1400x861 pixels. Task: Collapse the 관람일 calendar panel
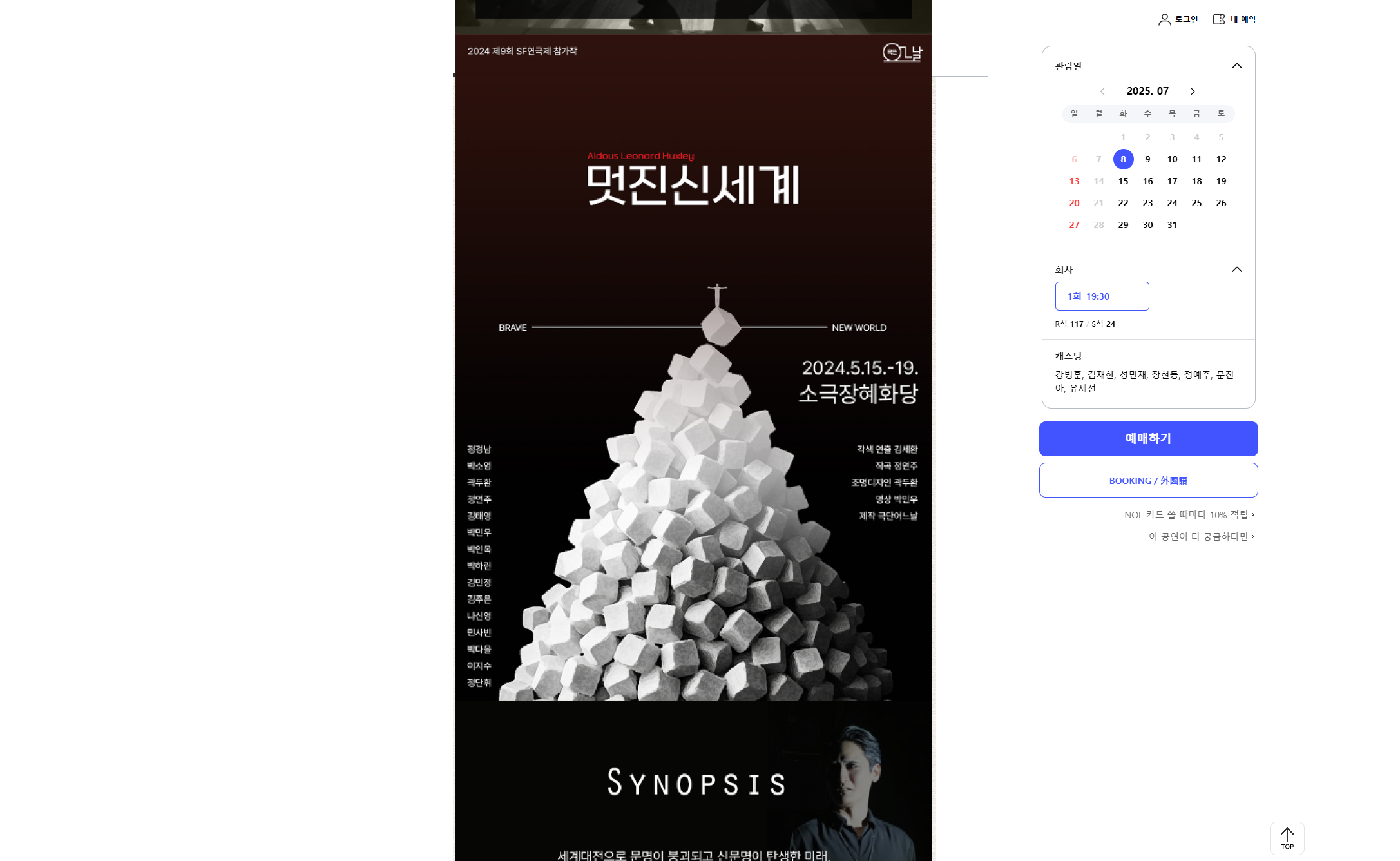point(1237,65)
